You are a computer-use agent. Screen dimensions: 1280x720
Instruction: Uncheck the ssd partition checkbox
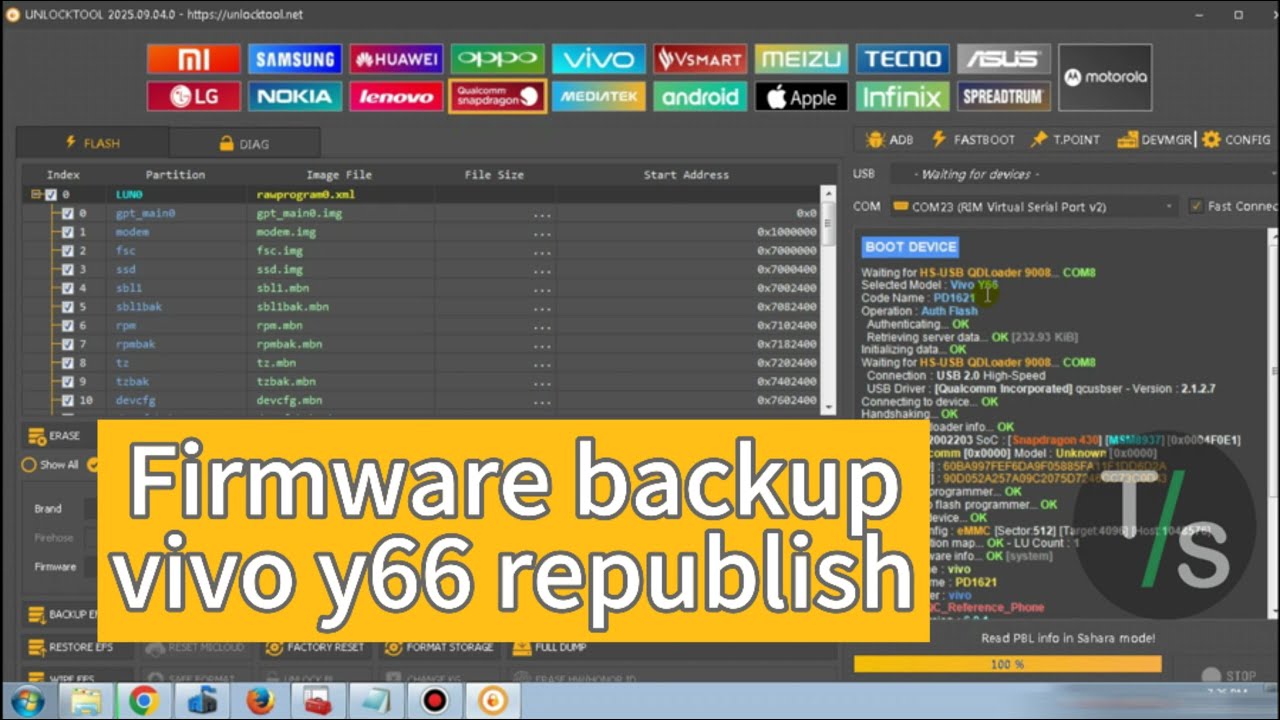coord(67,269)
